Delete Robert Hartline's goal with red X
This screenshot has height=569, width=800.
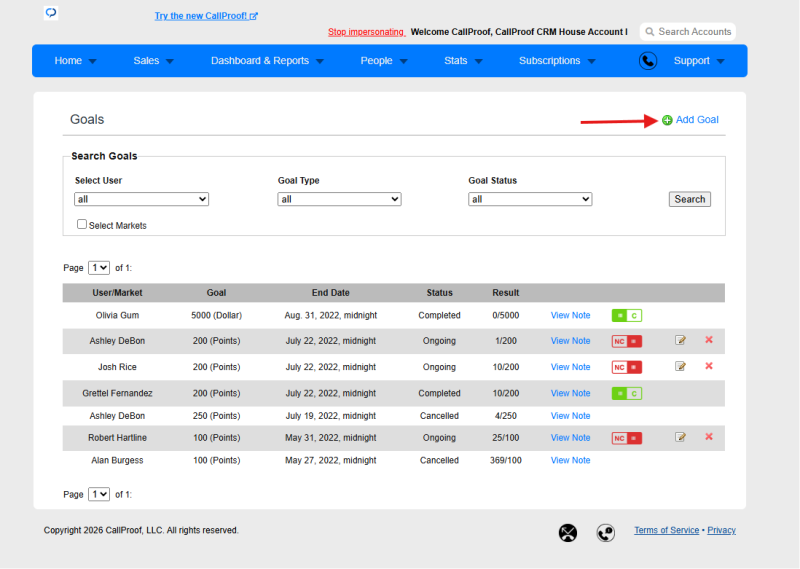[x=709, y=437]
